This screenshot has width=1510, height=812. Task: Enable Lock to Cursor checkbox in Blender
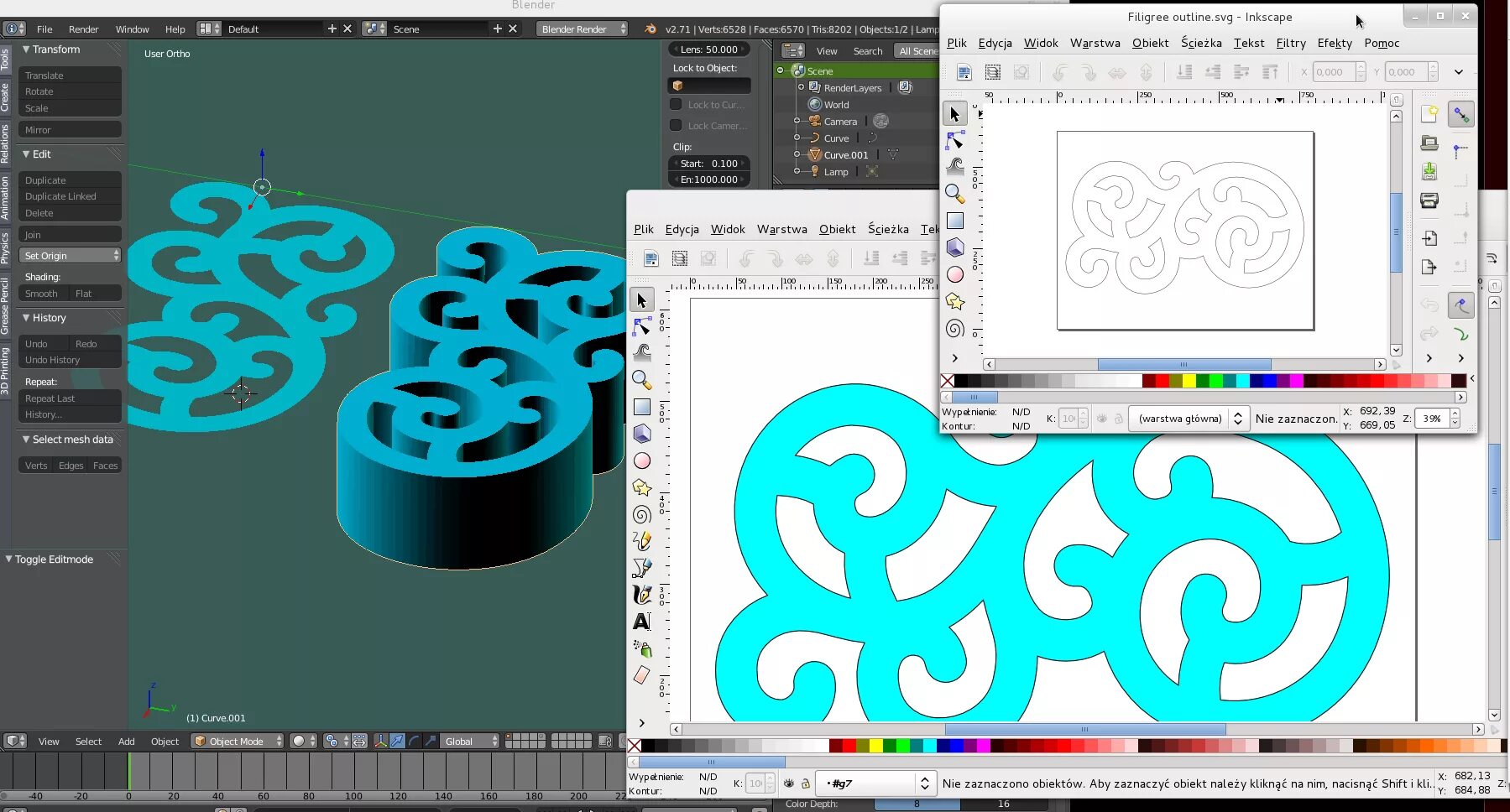[x=676, y=105]
